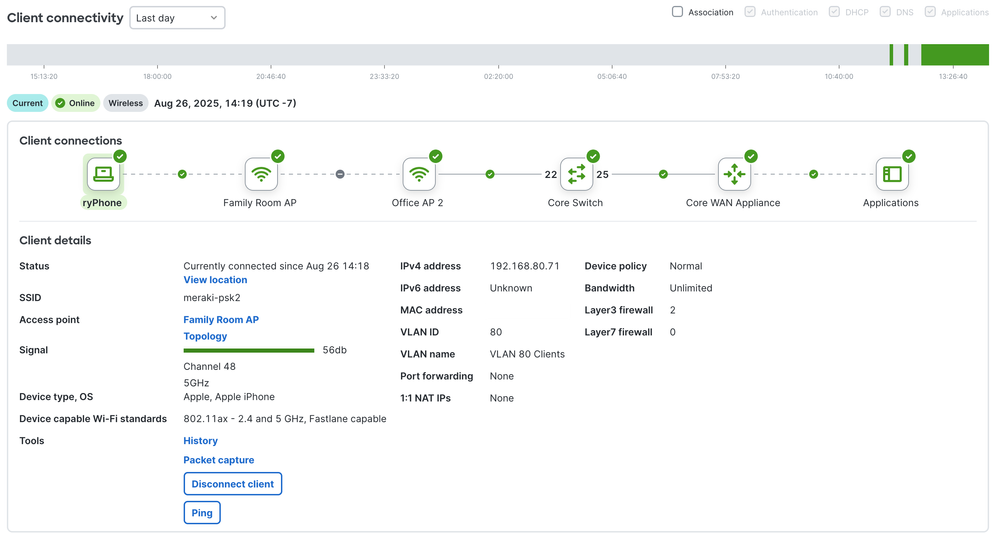Click the Wi-Fi standards value 802.11ax text
Viewport: 998px width, 534px height.
point(285,419)
